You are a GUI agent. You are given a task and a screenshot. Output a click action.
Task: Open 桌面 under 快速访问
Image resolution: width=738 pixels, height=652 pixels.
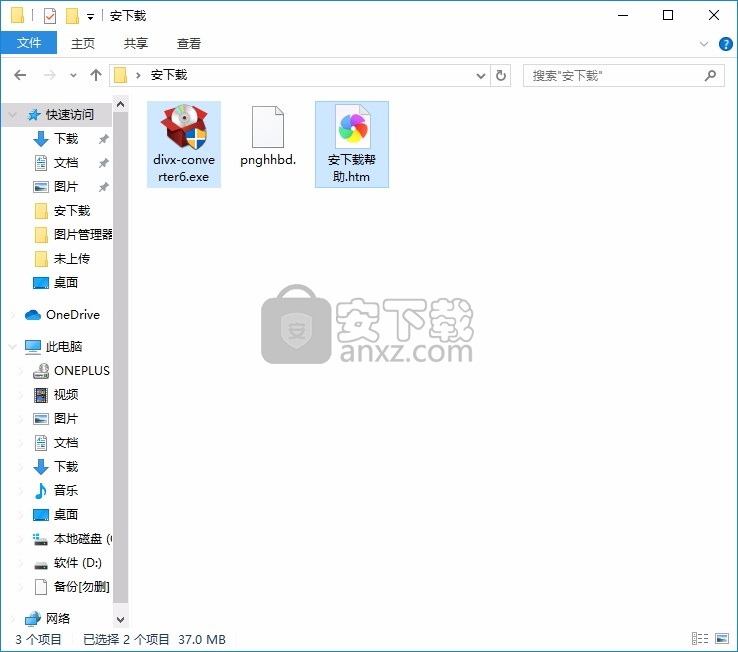point(65,282)
